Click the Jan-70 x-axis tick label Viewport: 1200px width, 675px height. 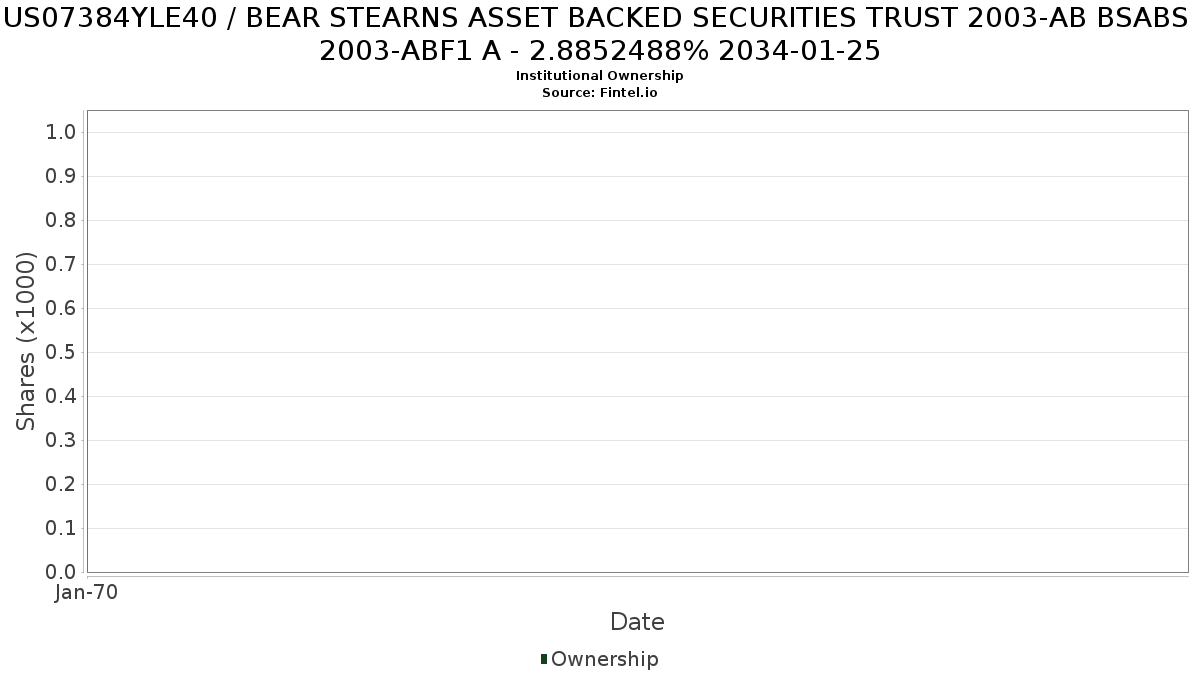point(87,592)
